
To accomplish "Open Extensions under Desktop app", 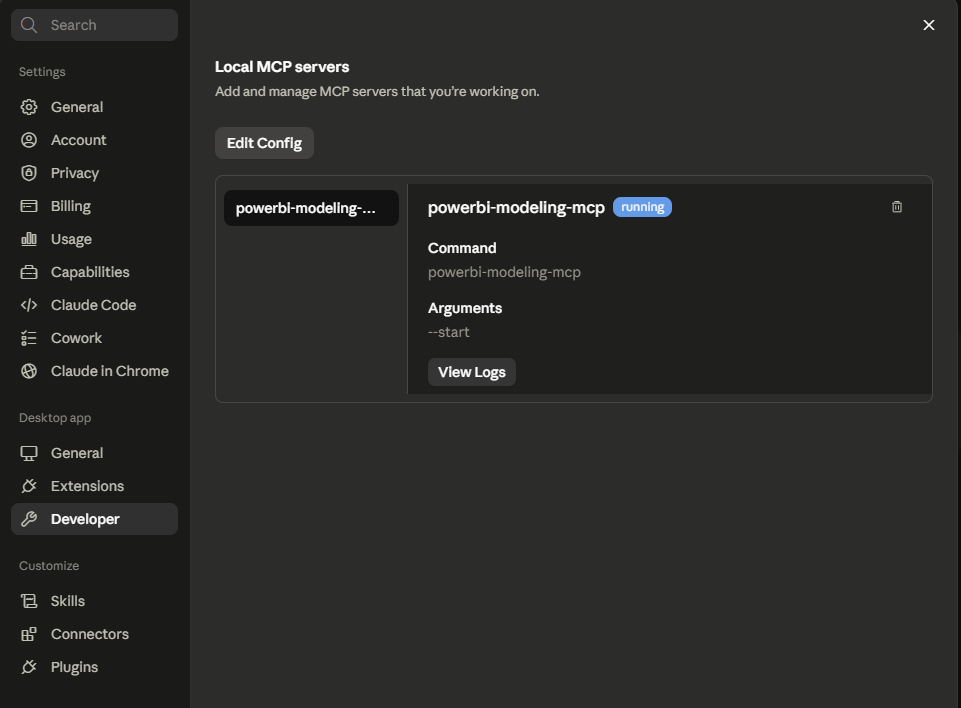I will click(x=94, y=486).
